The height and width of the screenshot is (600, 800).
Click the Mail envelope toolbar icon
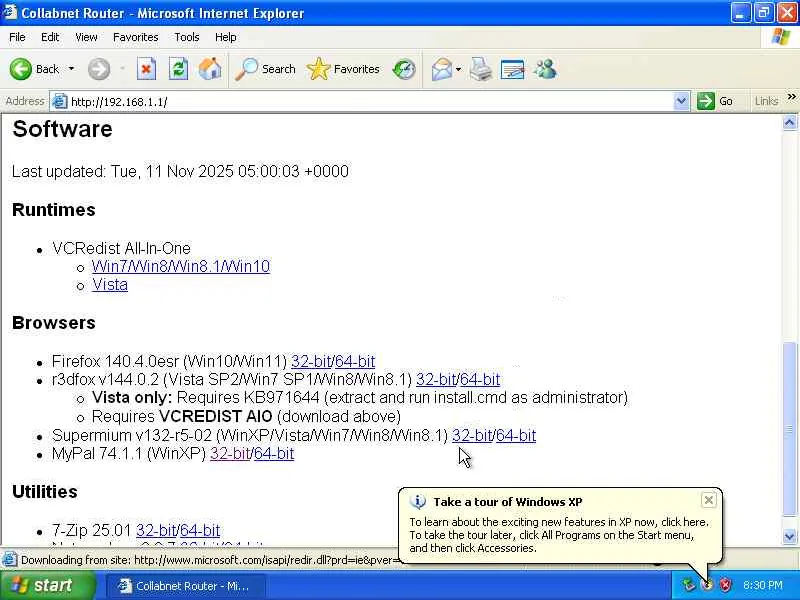point(442,69)
